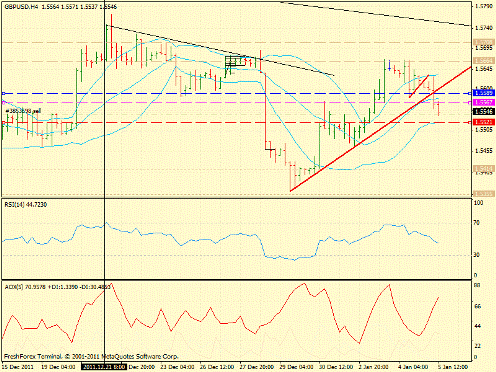496x372 pixels.
Task: Click the 1.5740 price axis label
Action: tap(484, 28)
